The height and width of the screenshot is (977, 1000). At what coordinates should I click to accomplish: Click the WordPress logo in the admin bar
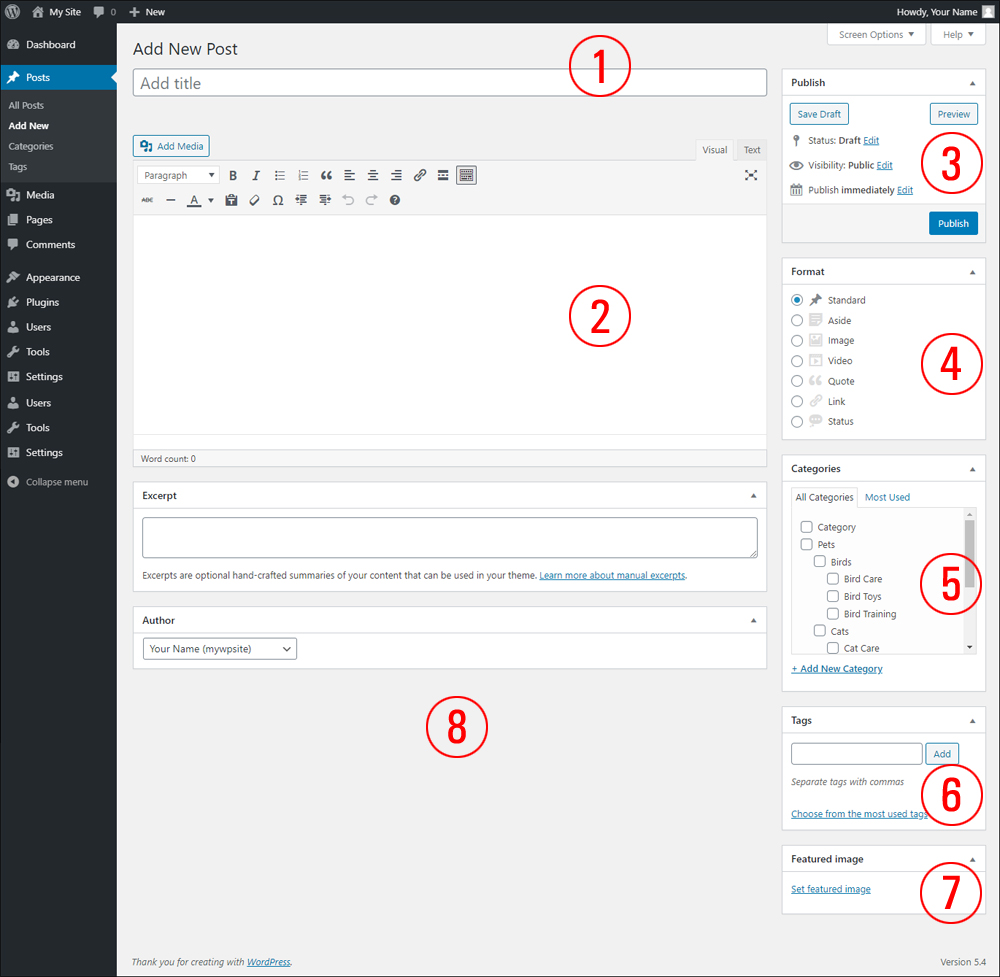[x=13, y=11]
